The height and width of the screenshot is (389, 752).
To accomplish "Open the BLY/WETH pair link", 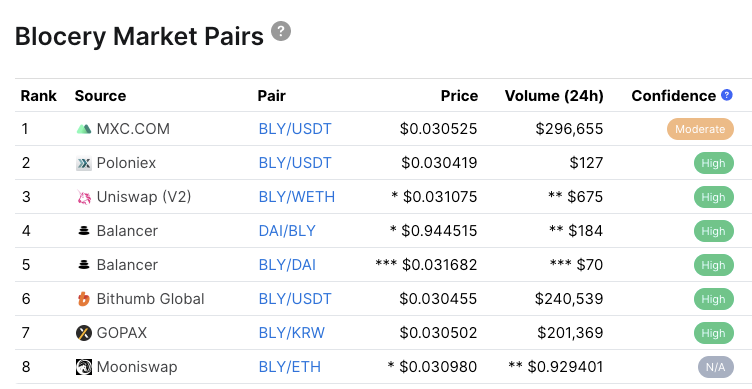I will [296, 197].
